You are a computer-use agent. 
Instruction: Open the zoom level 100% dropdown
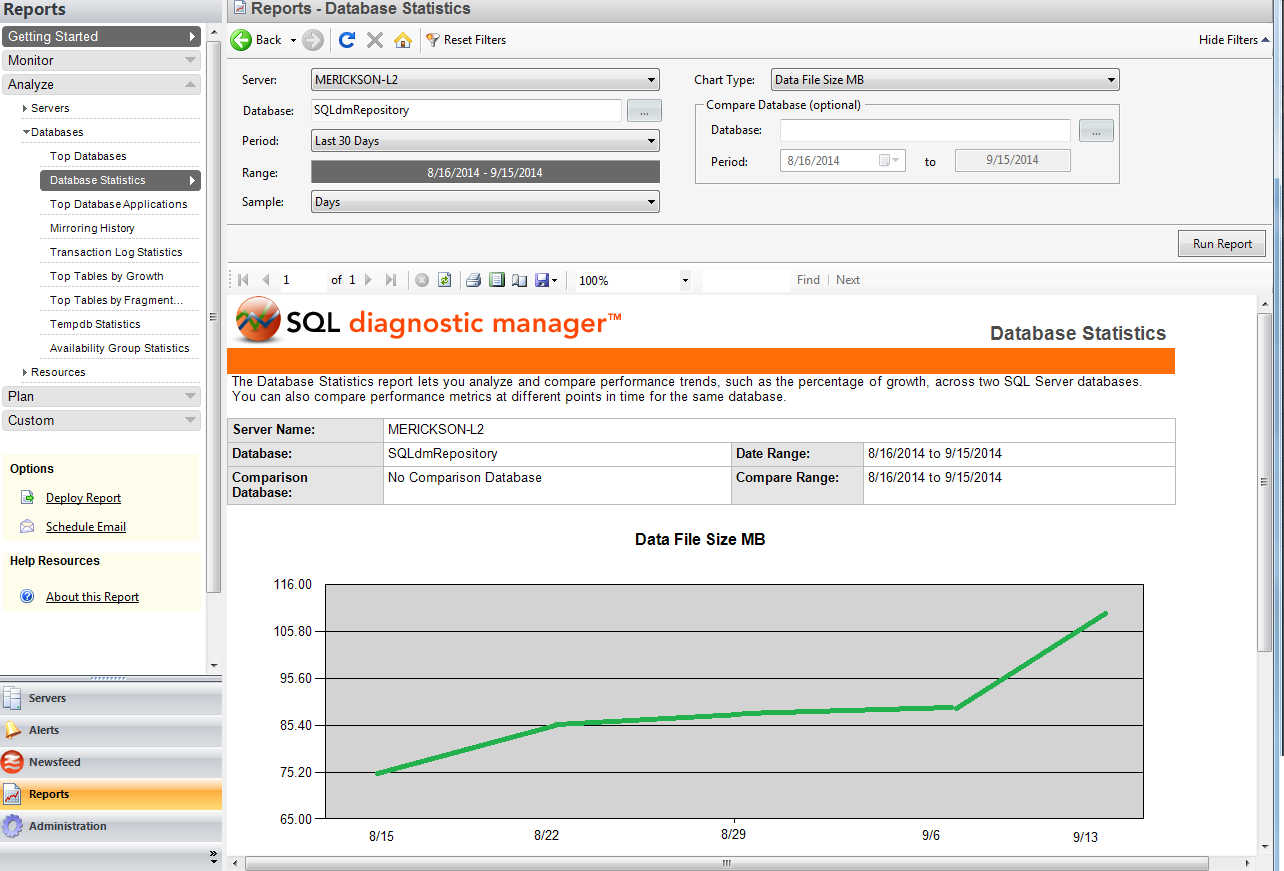(685, 281)
